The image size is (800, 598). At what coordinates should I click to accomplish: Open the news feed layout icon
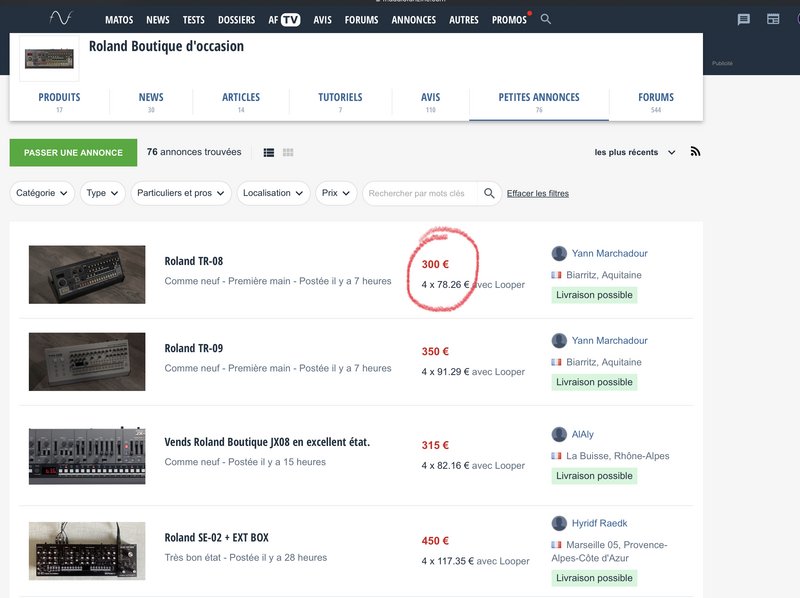pos(773,19)
